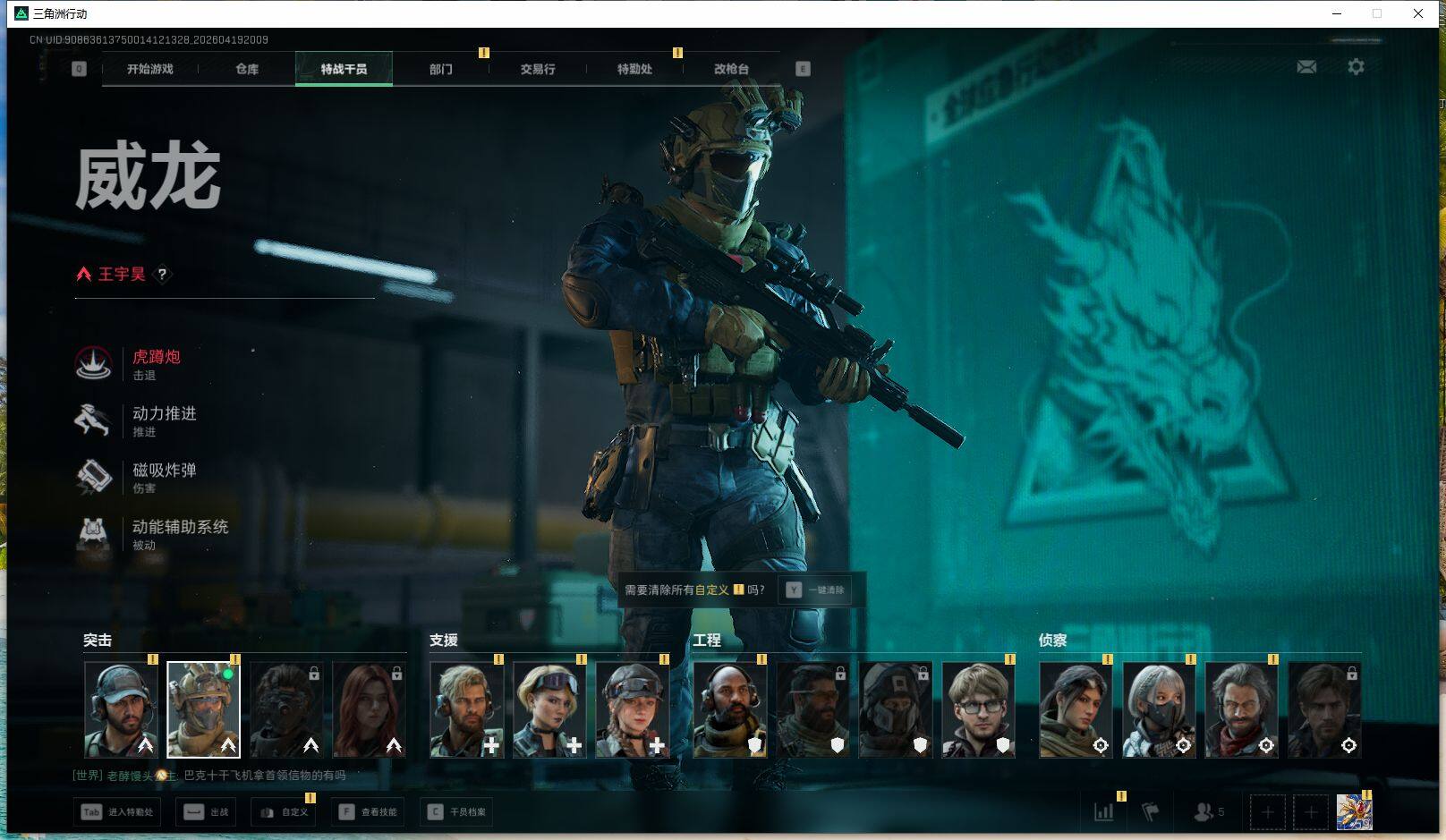Click the Q key previous-tab icon

(x=79, y=69)
